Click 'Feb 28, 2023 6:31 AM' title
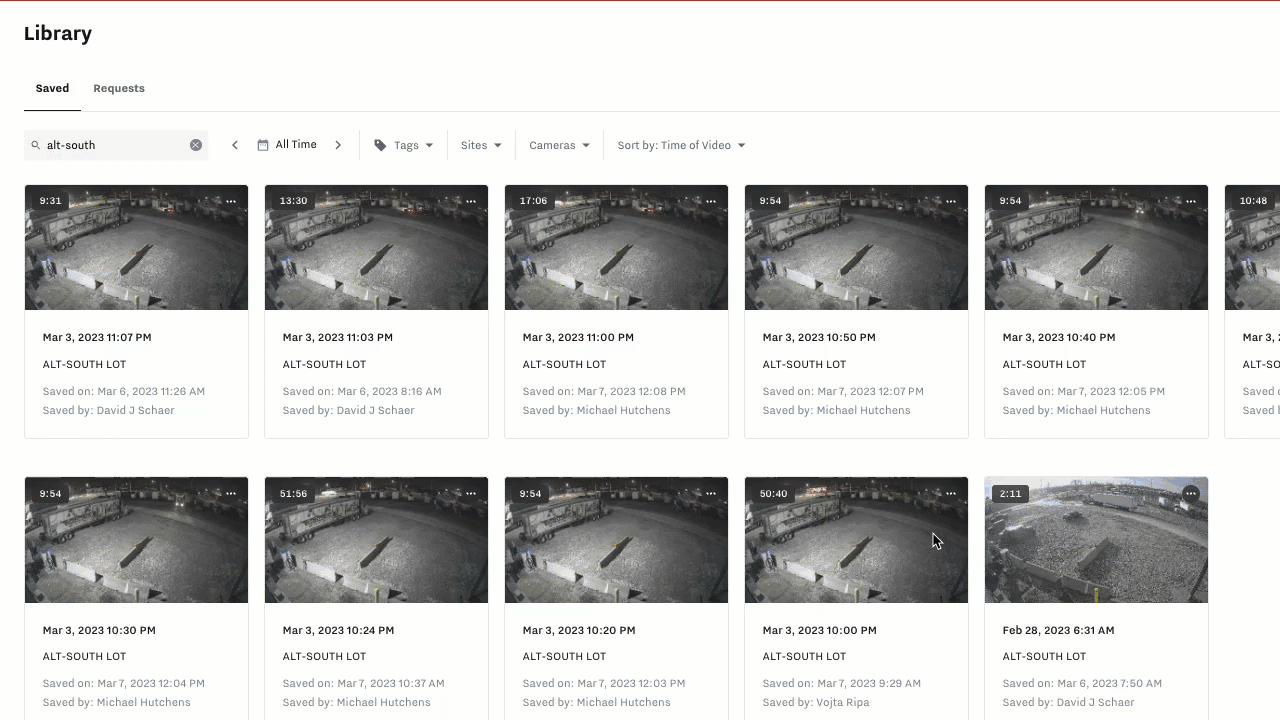 (1058, 630)
